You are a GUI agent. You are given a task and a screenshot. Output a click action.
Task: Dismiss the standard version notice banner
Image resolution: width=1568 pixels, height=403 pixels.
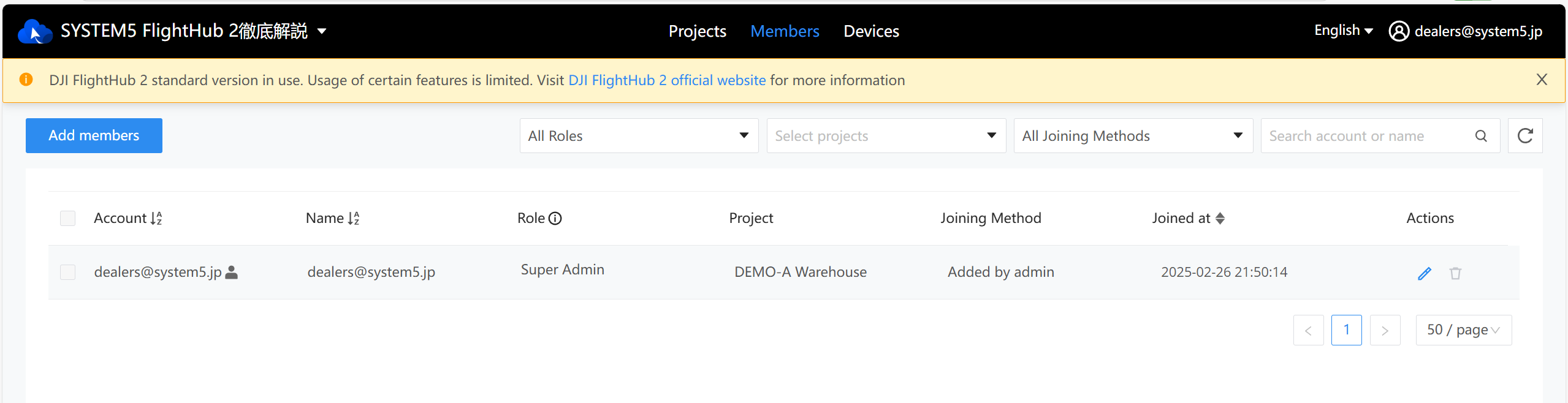point(1542,80)
